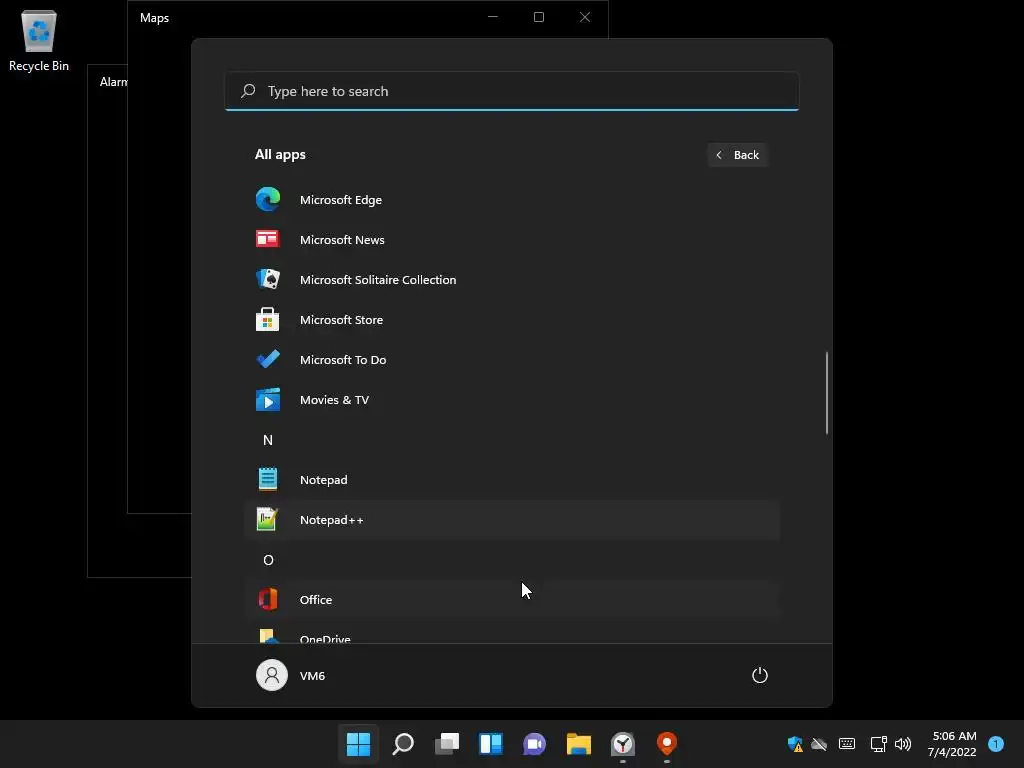Screen dimensions: 1024x768
Task: Open Microsoft Solitaire Collection icon
Action: 268,280
